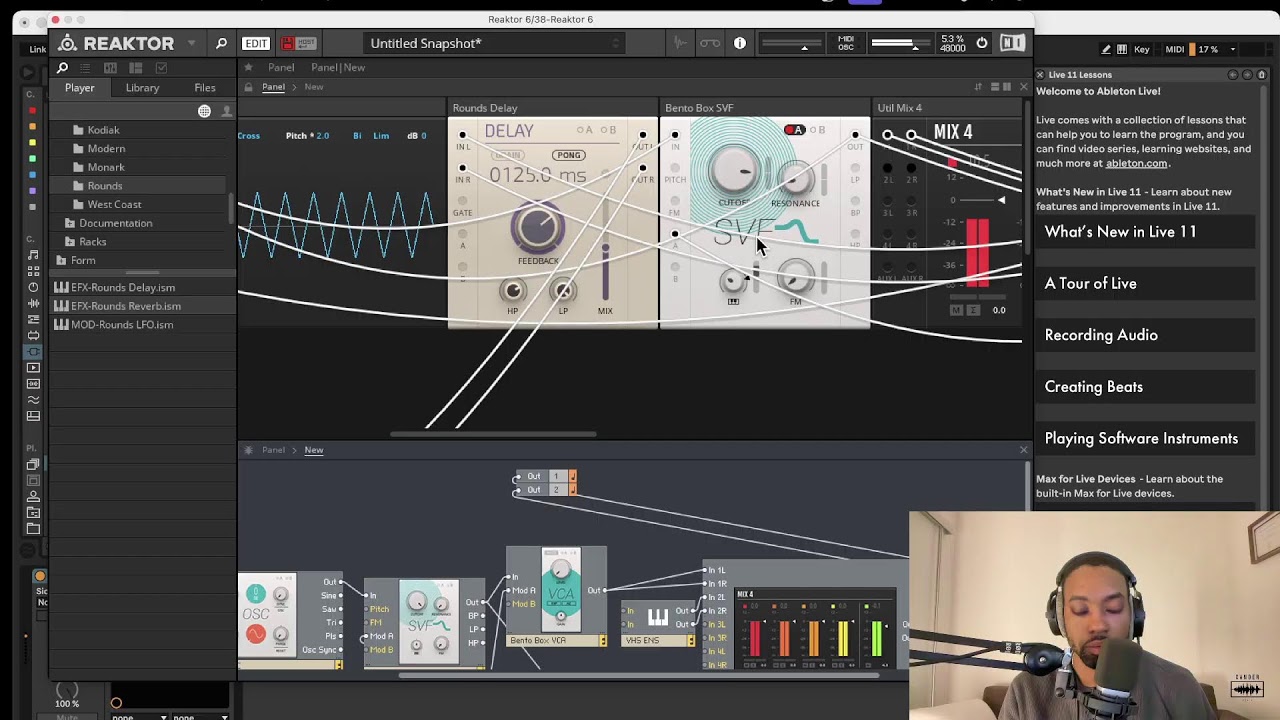Switch to the Player tab
Image resolution: width=1280 pixels, height=720 pixels.
point(80,88)
